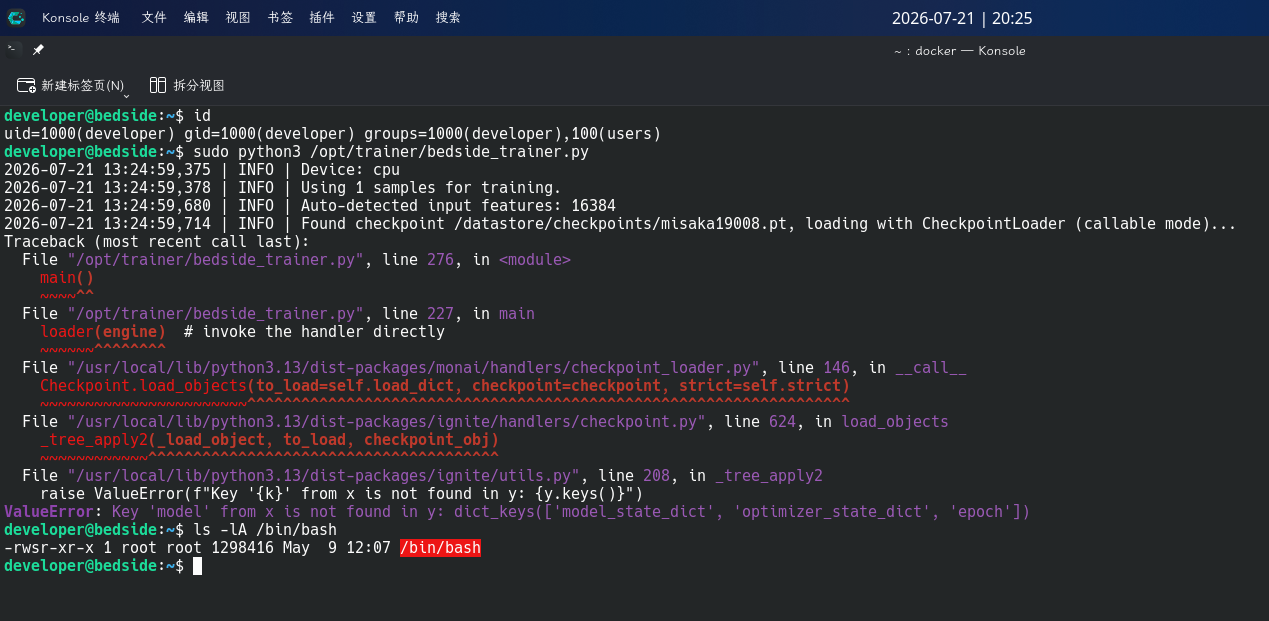1269x621 pixels.
Task: Open the 编辑 menu
Action: pos(196,18)
